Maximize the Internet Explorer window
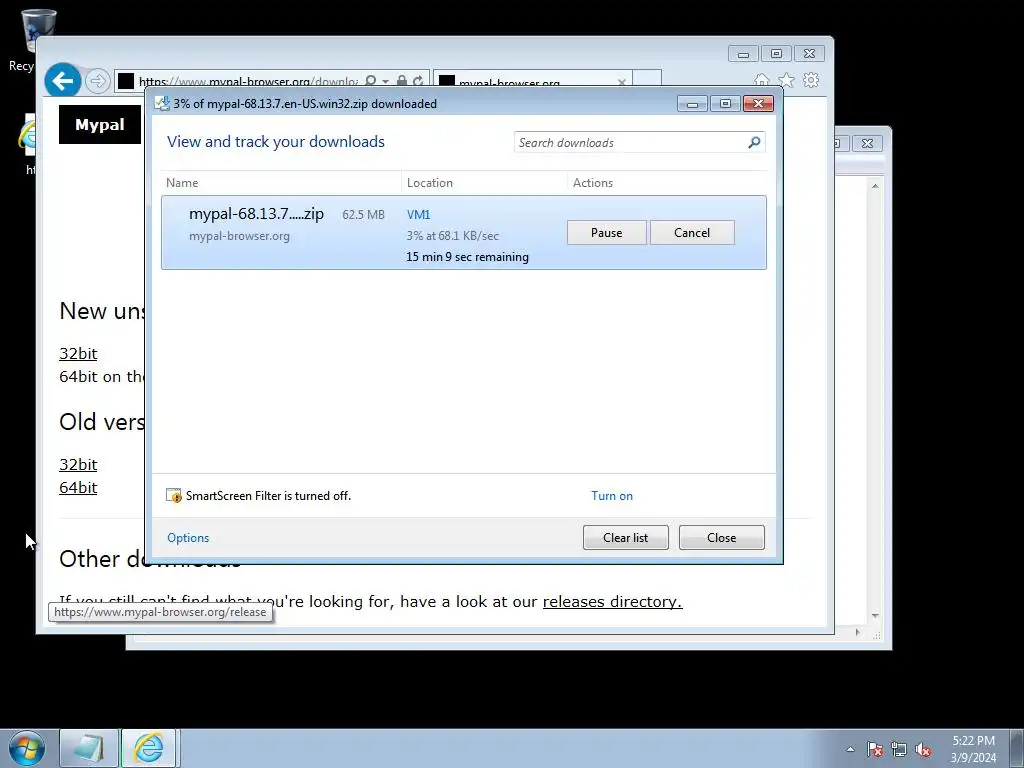This screenshot has height=768, width=1024. (x=776, y=54)
